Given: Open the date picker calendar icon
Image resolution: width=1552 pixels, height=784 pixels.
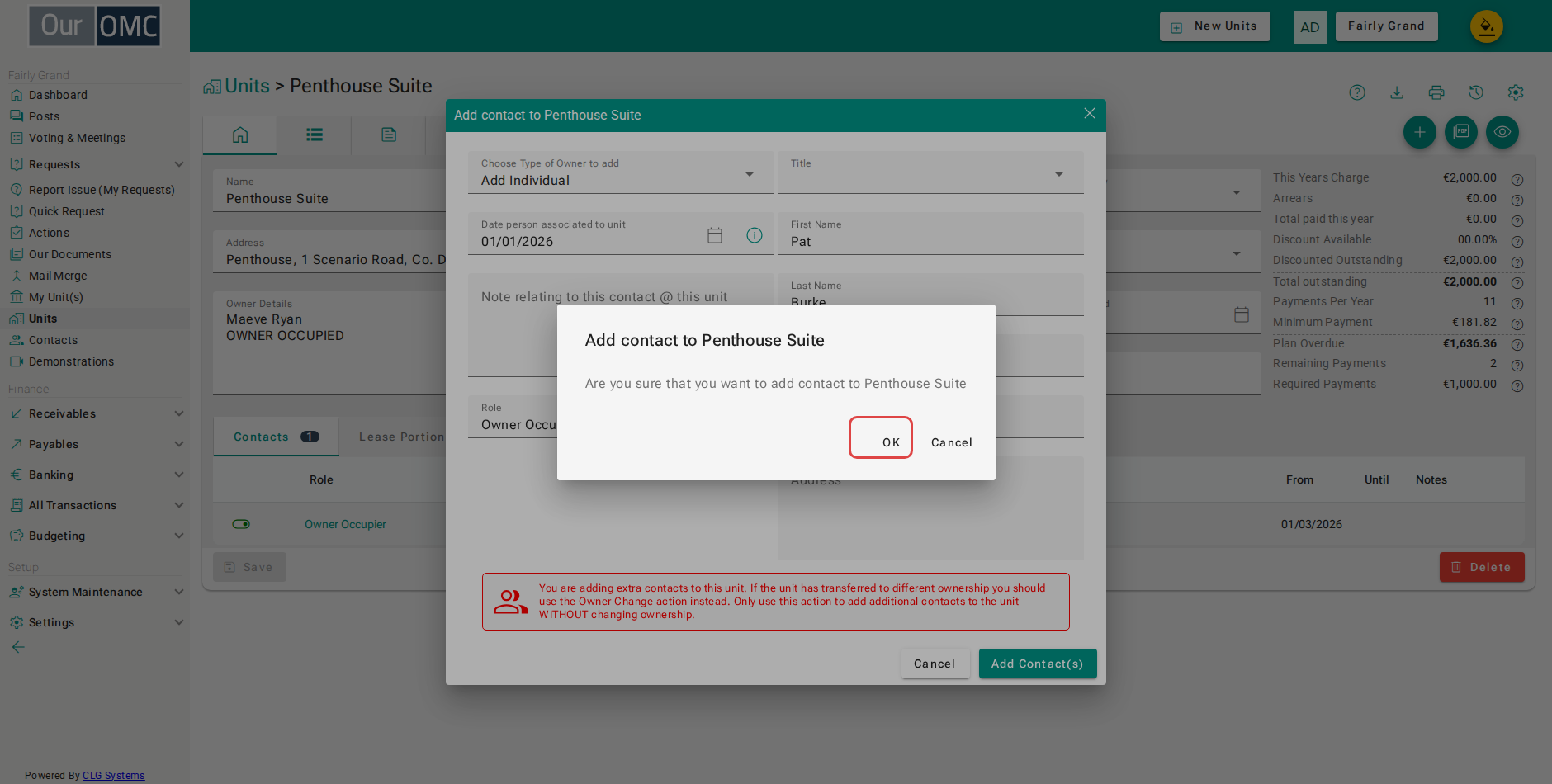Looking at the screenshot, I should click(x=715, y=235).
